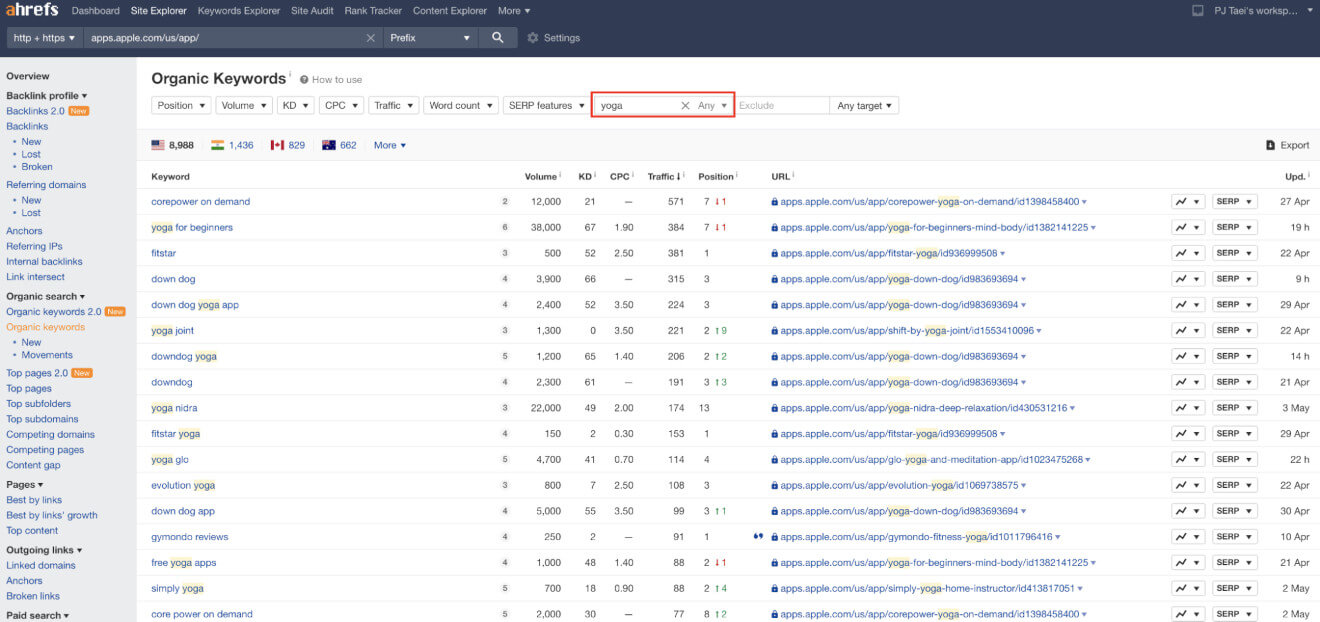The image size is (1320, 622).
Task: Open Keywords Explorer tab
Action: point(239,11)
